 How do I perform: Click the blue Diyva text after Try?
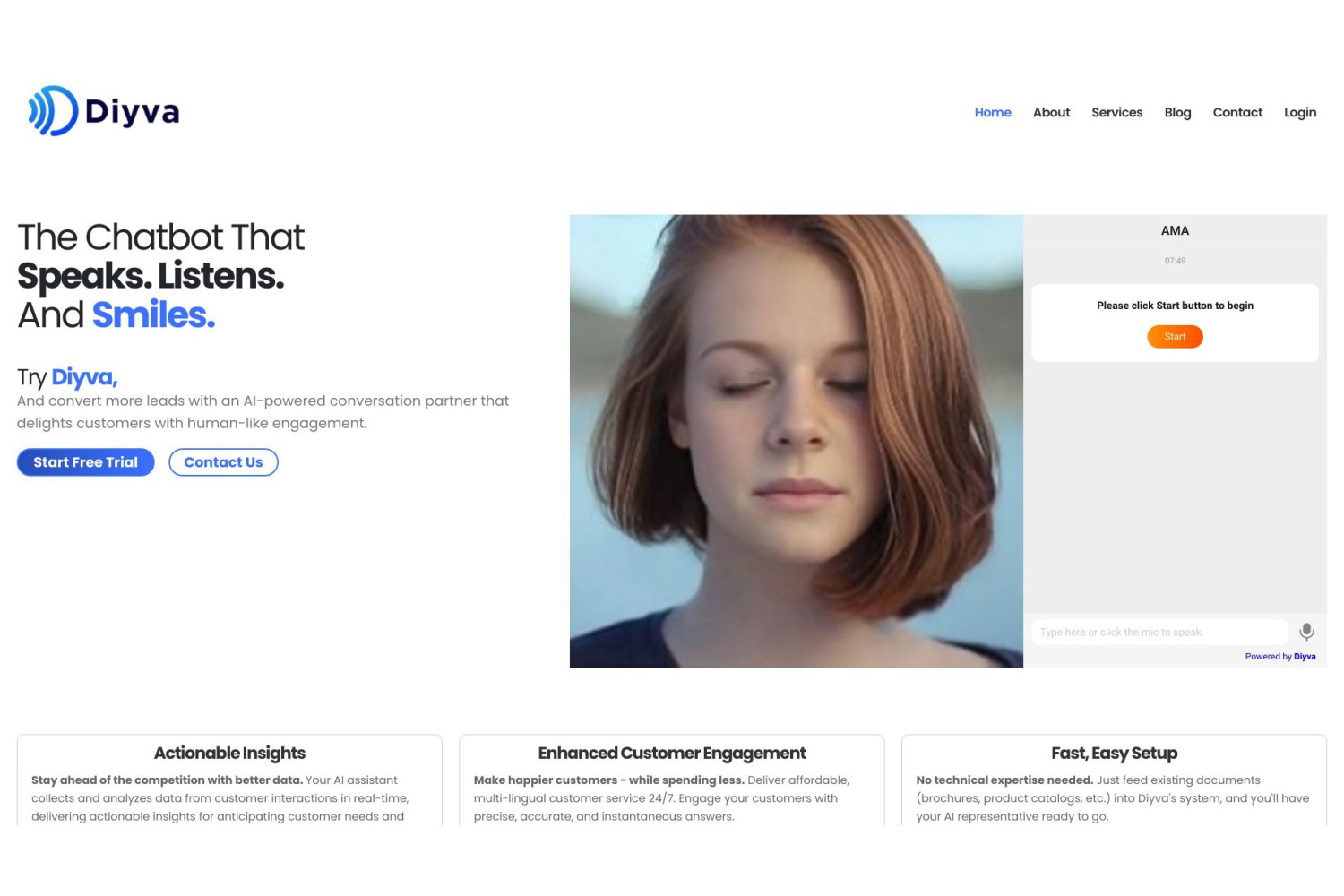click(84, 377)
